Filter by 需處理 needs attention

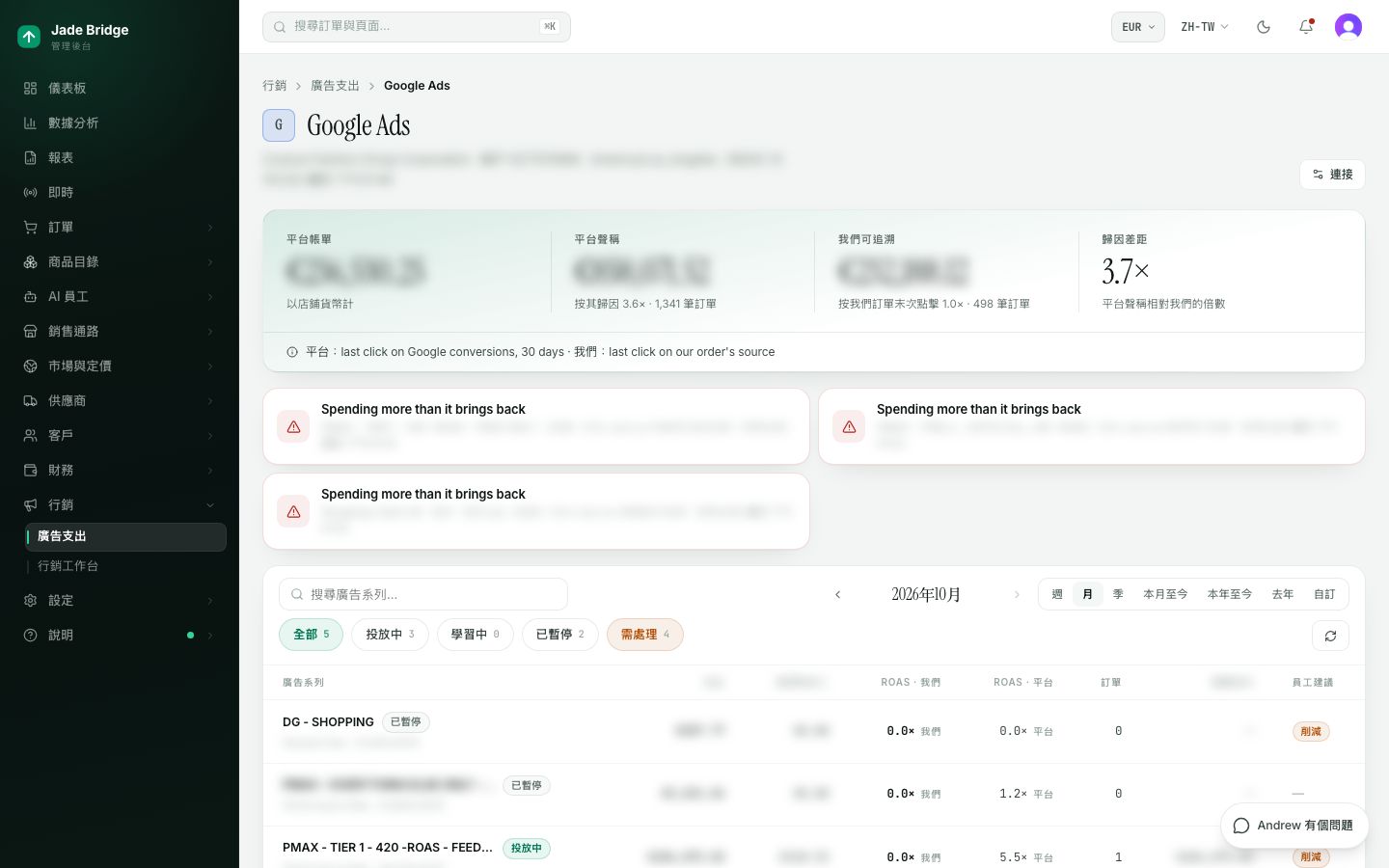[645, 635]
